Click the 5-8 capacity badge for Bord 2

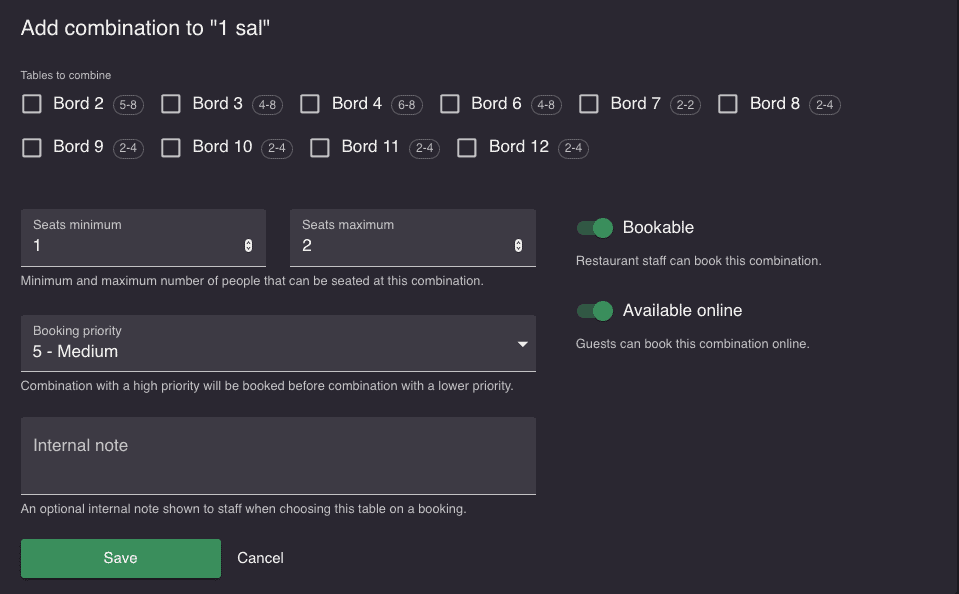128,105
